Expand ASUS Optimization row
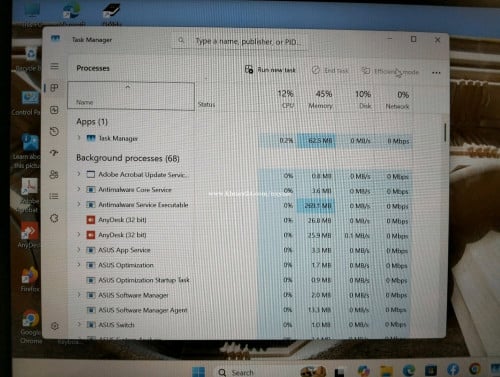The image size is (500, 377). (79, 265)
